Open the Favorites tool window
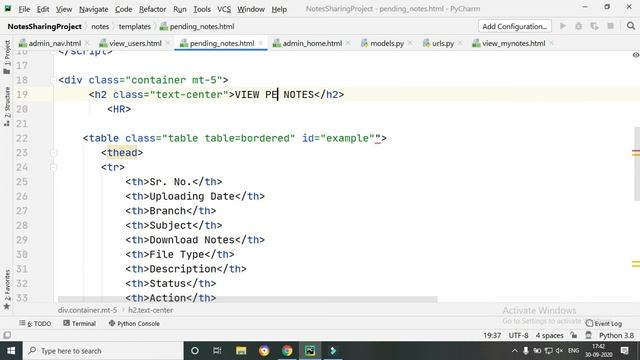The image size is (640, 360). 7,290
